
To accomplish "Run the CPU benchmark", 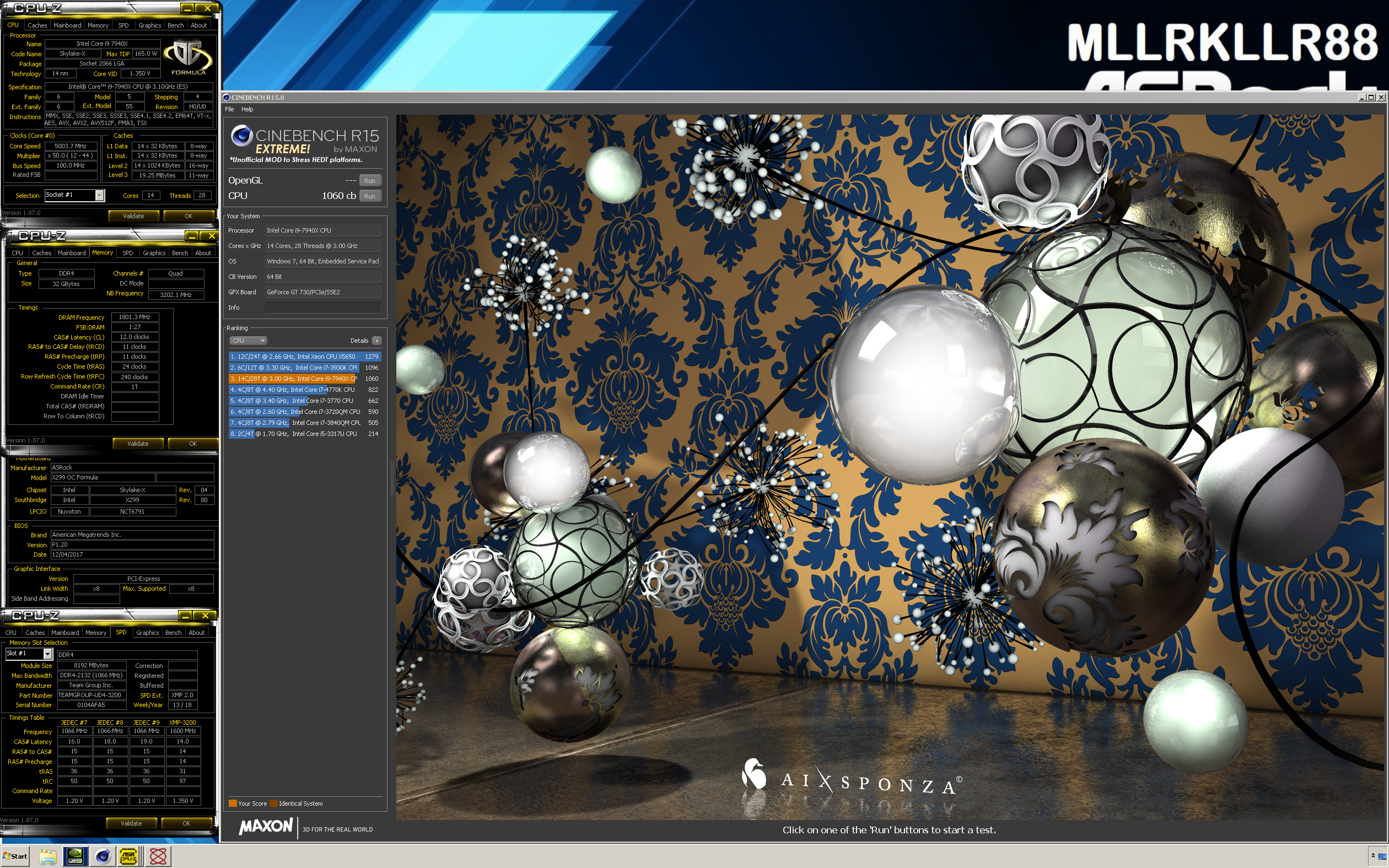I will pos(370,196).
